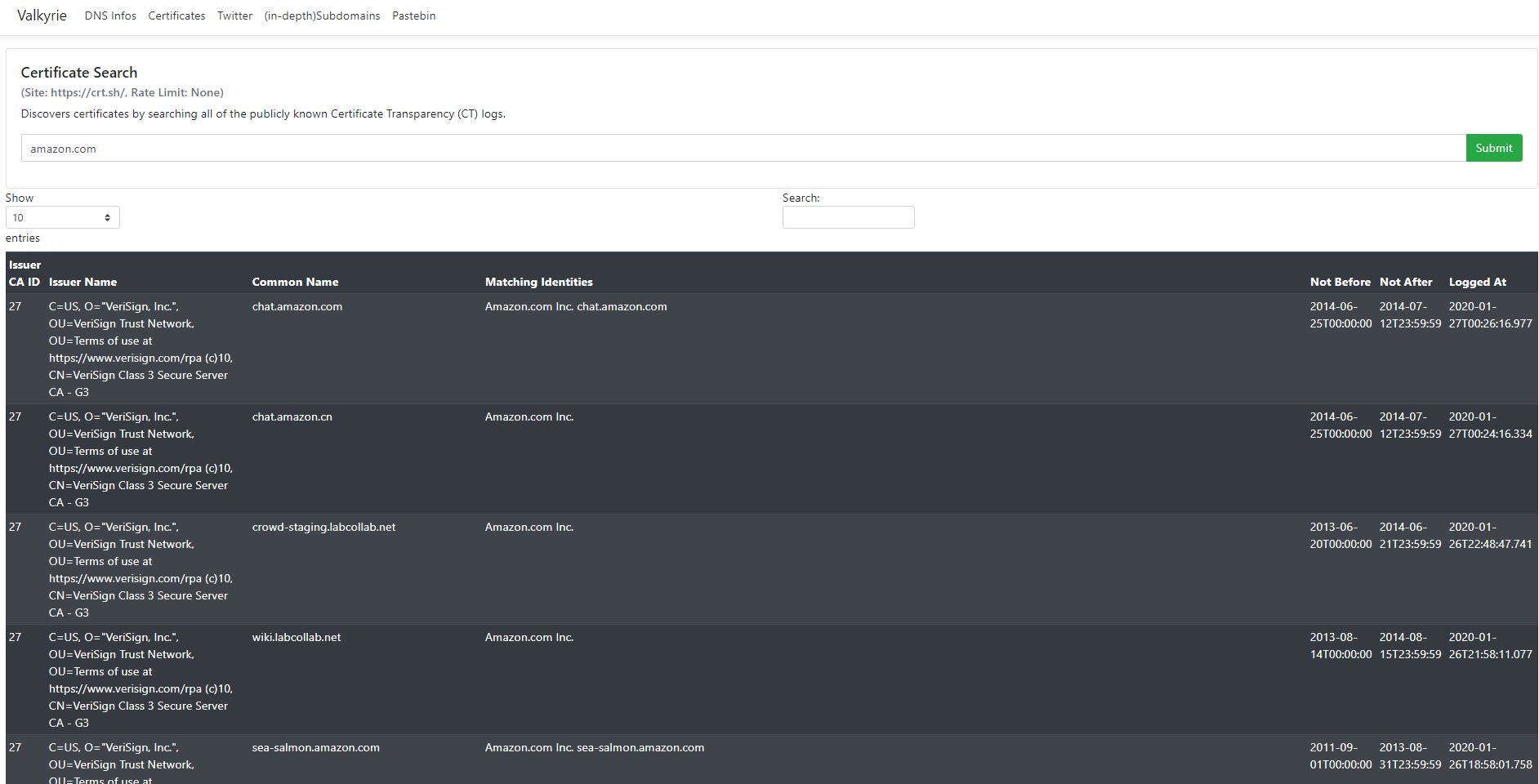Viewport: 1539px width, 784px height.
Task: Click 'Amazon.com Inc. sea-salmon.amazon.com' matching identities
Action: [x=595, y=747]
